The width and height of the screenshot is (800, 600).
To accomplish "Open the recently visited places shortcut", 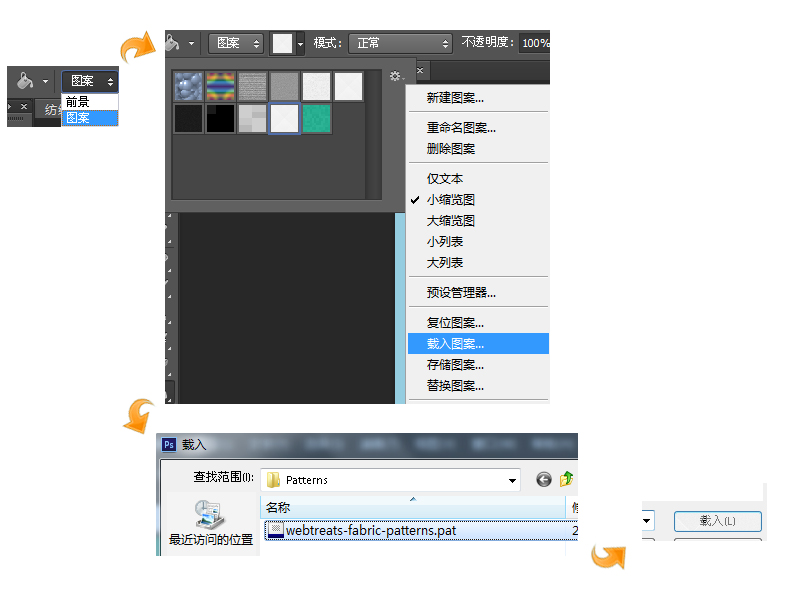I will pos(210,522).
